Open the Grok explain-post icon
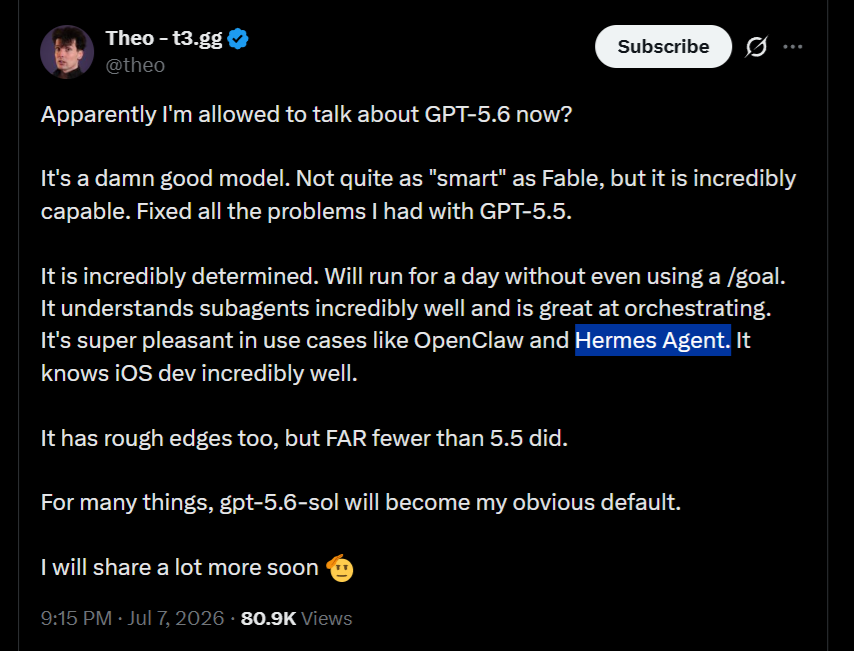Image resolution: width=854 pixels, height=651 pixels. coord(757,47)
